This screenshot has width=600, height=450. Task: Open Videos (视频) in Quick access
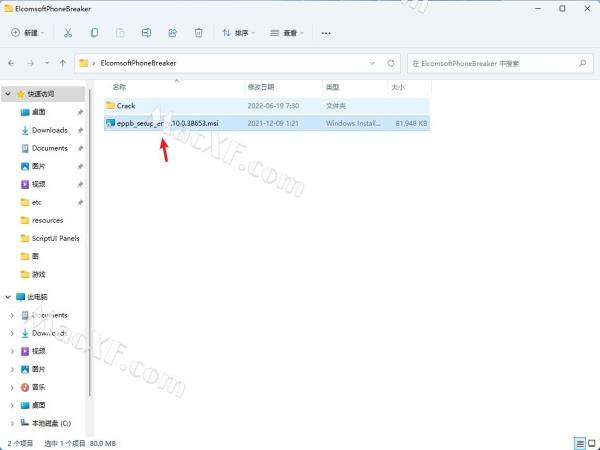click(x=38, y=184)
